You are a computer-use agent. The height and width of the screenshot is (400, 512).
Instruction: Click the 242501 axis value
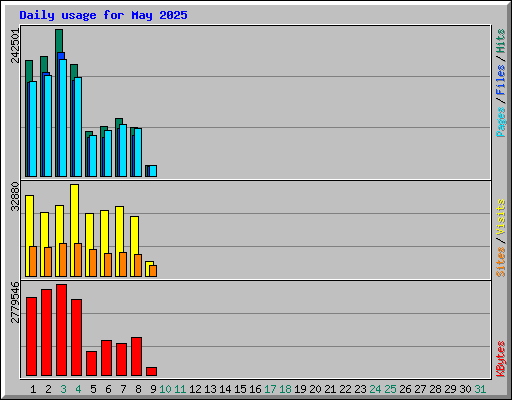(x=15, y=46)
